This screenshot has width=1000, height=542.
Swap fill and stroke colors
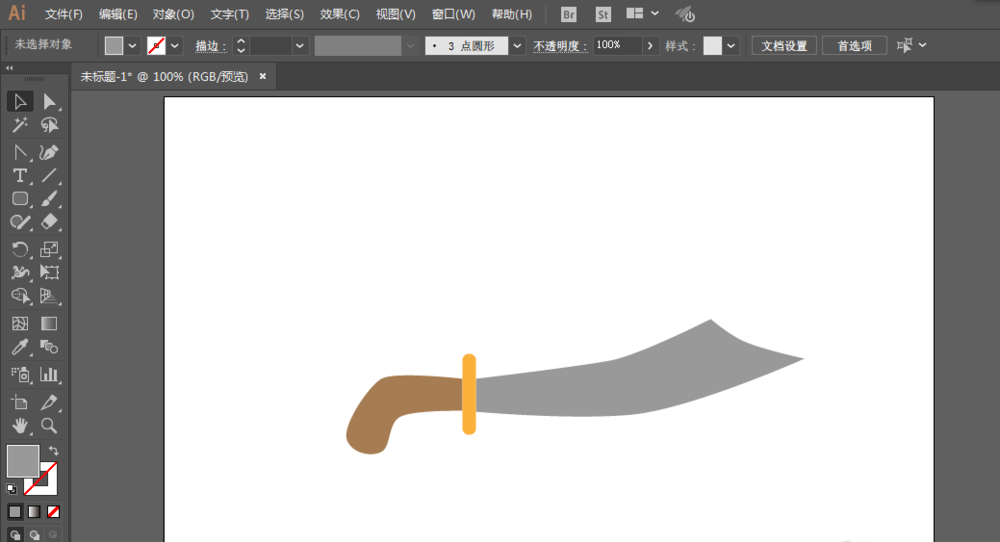[54, 451]
